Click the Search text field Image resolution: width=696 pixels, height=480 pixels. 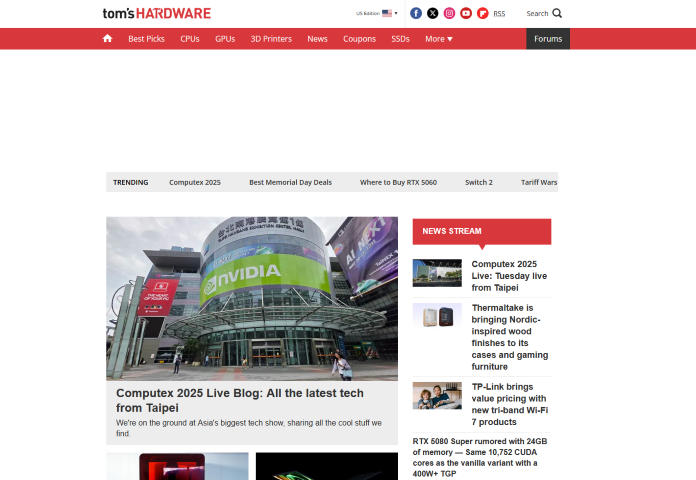537,13
